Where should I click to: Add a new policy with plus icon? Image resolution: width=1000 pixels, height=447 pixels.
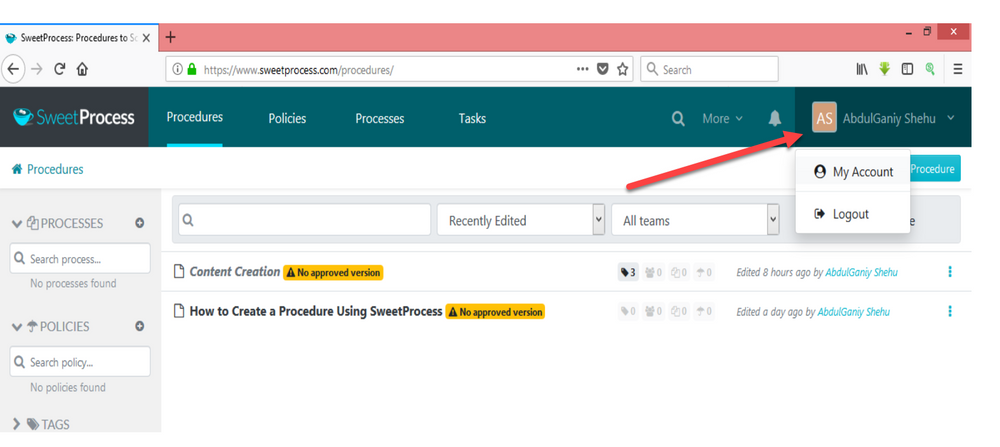point(140,326)
